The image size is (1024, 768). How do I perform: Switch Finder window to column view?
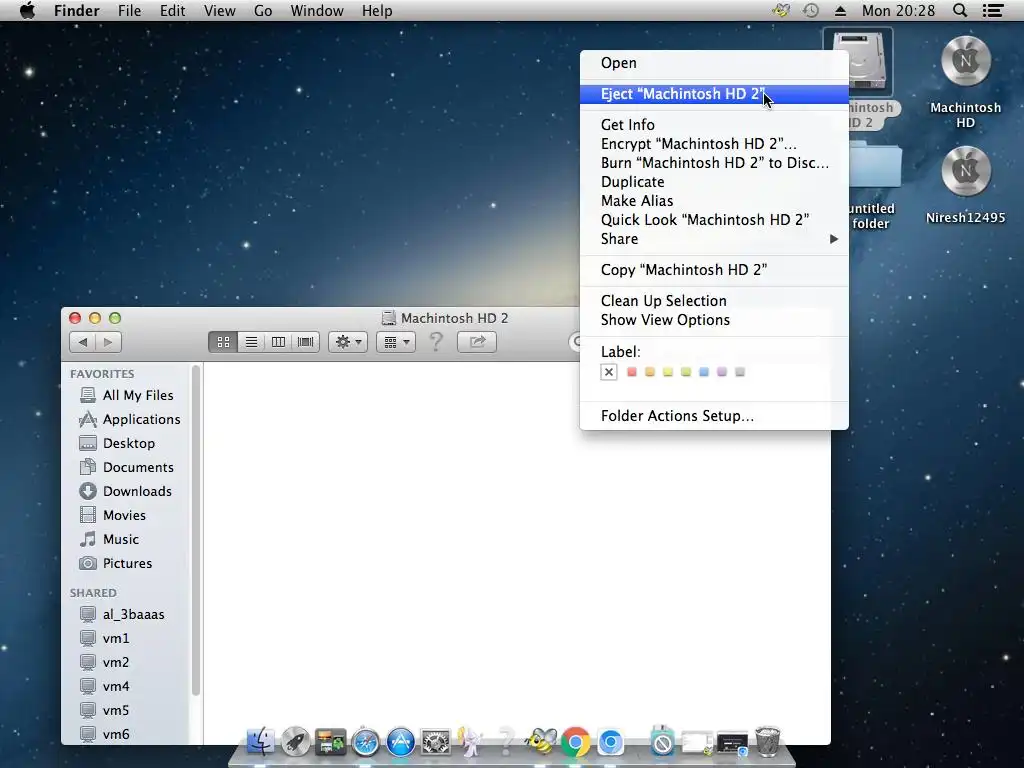[278, 342]
